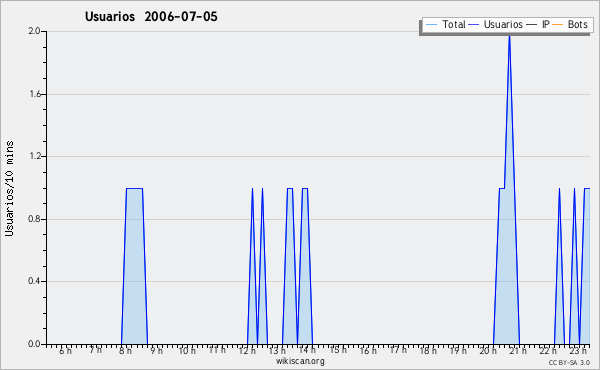Viewport: 600px width, 370px height.
Task: Click the '11 h' x-axis label
Action: coord(217,350)
